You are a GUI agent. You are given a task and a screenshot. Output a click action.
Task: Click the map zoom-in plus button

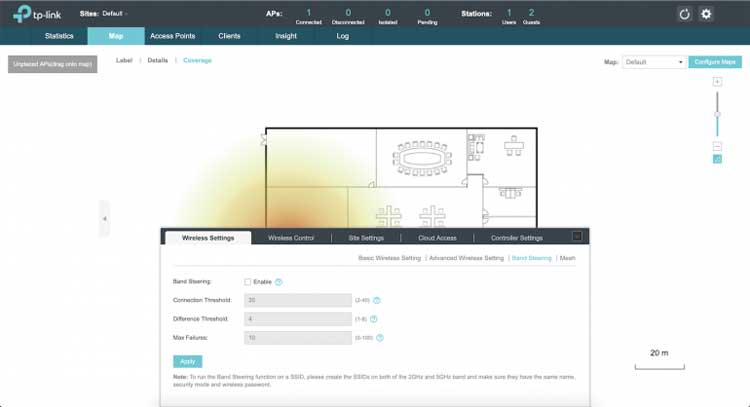tap(717, 82)
